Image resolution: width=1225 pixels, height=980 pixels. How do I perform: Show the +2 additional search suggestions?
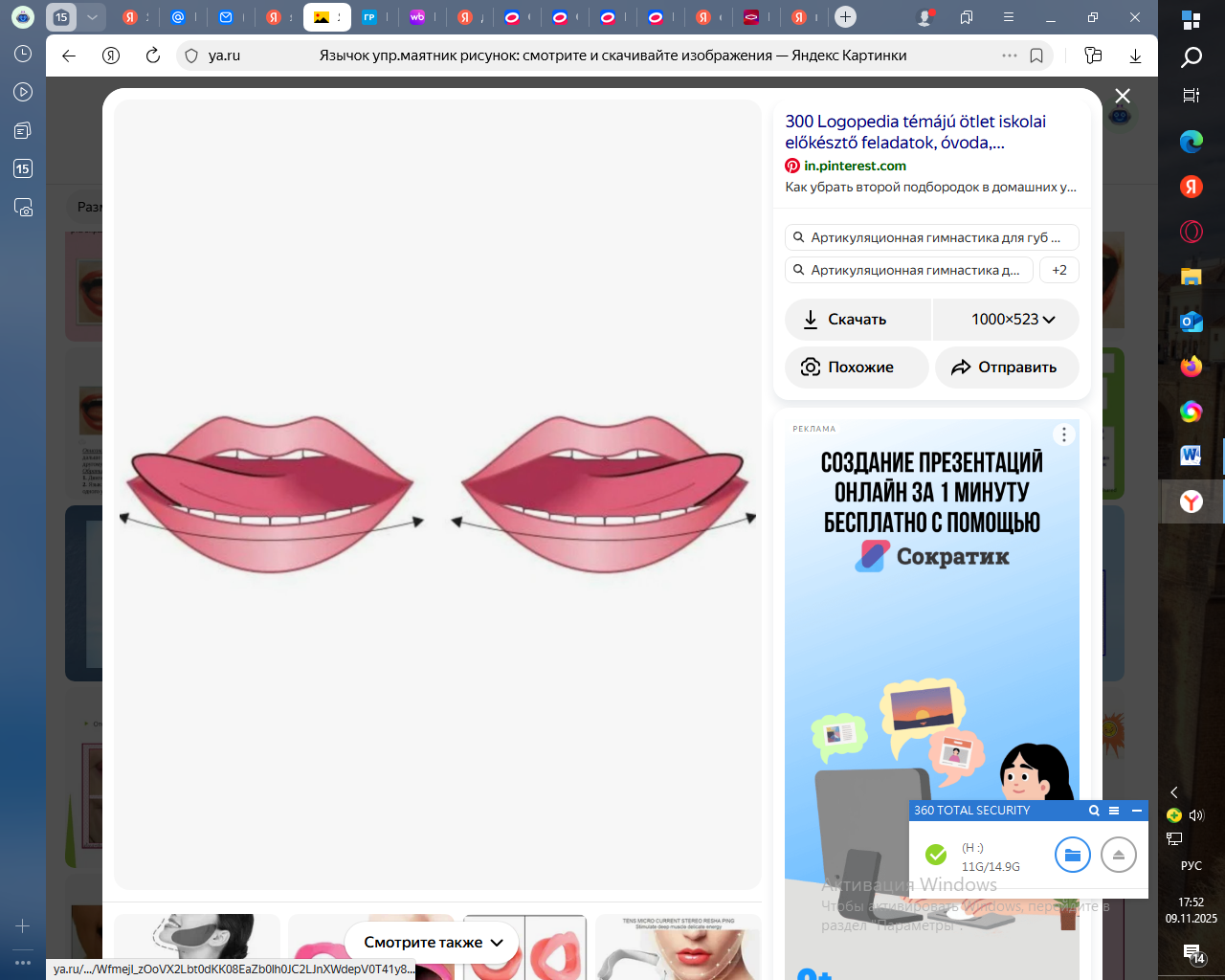pos(1059,270)
